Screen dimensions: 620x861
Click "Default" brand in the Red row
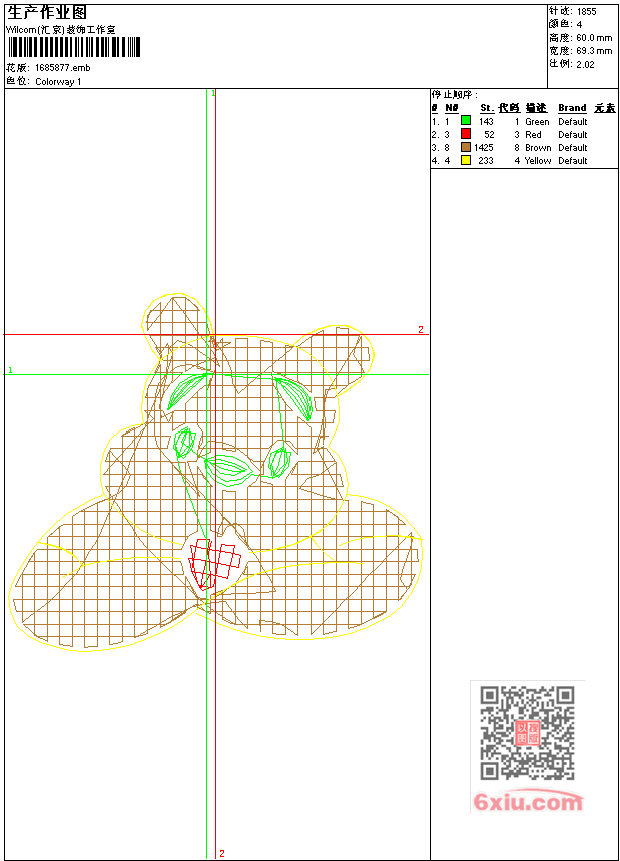tap(573, 135)
